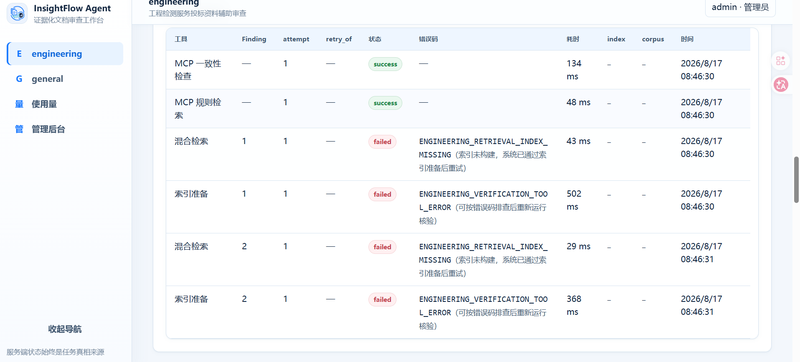Click the vertical page scrollbar thumb

[x=796, y=180]
